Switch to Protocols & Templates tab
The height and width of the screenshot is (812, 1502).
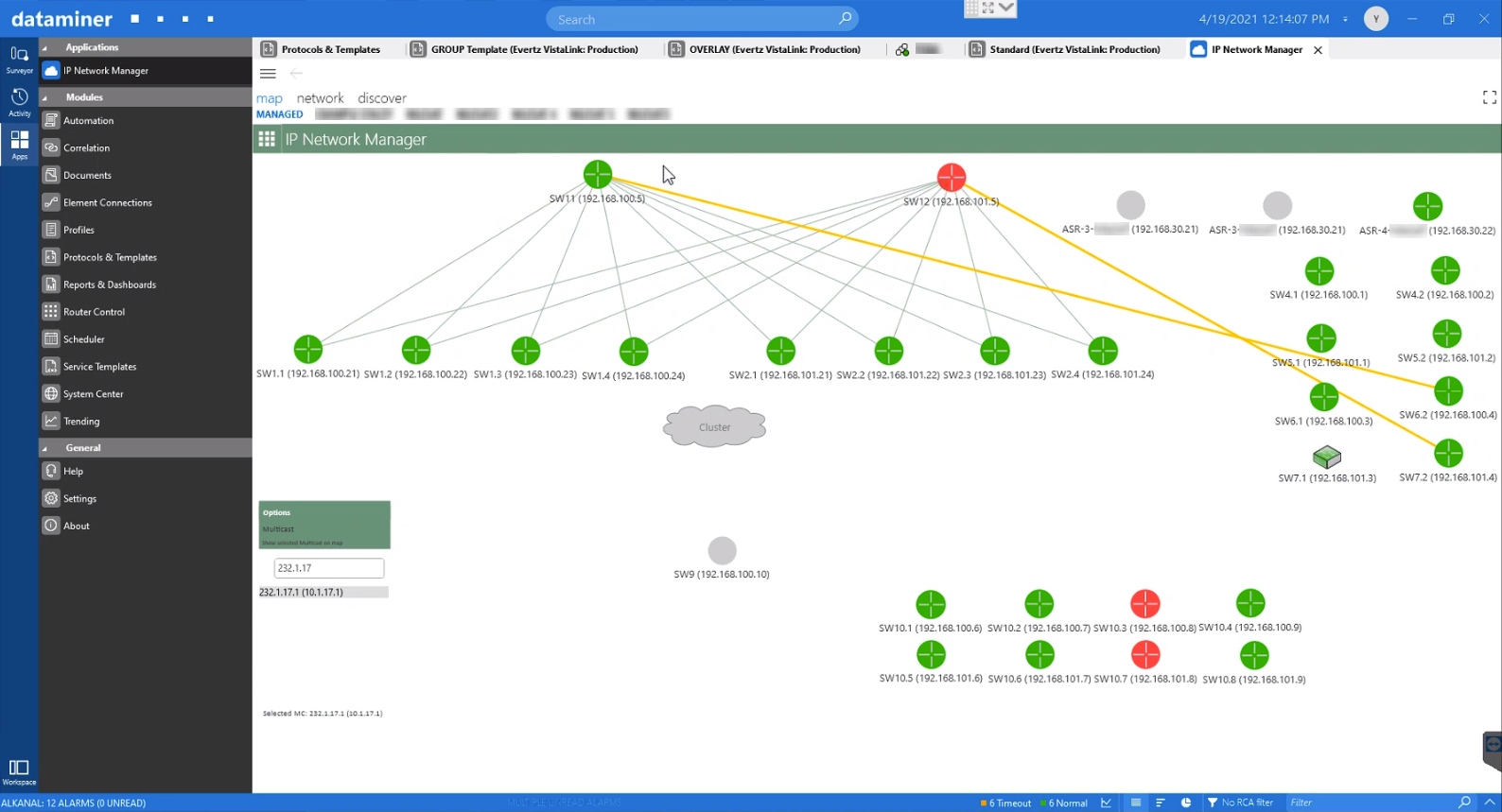pos(322,49)
